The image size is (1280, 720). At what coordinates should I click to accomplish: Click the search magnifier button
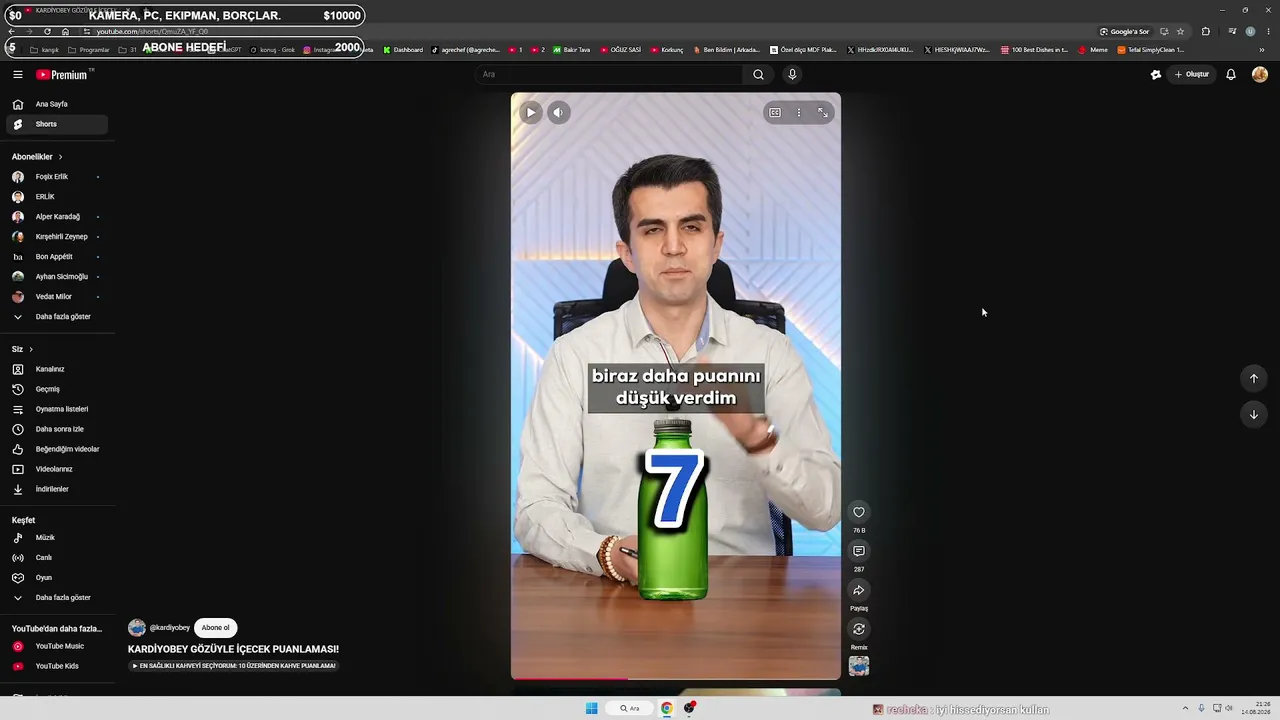[758, 74]
